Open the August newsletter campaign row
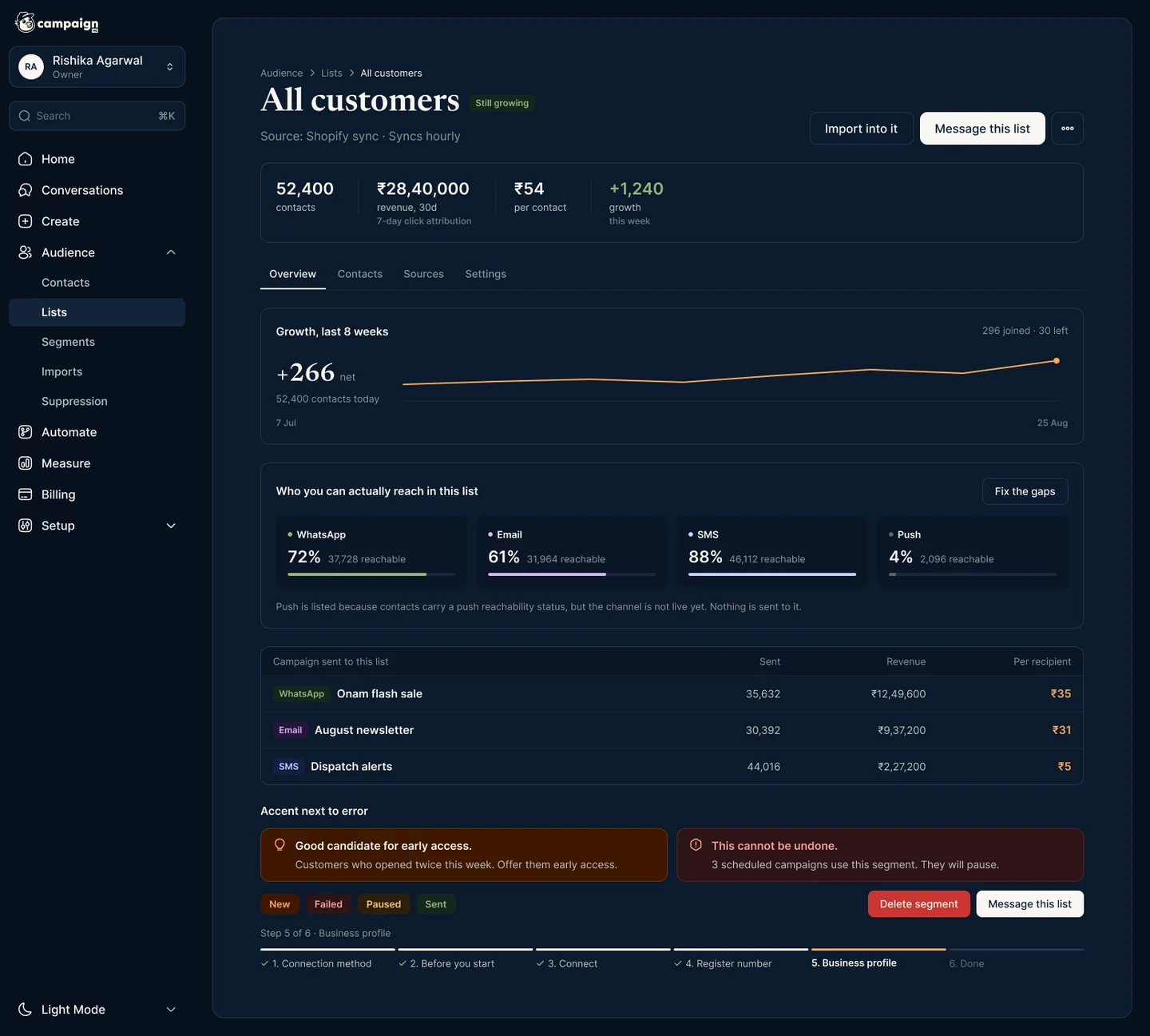This screenshot has height=1036, width=1150. (672, 730)
